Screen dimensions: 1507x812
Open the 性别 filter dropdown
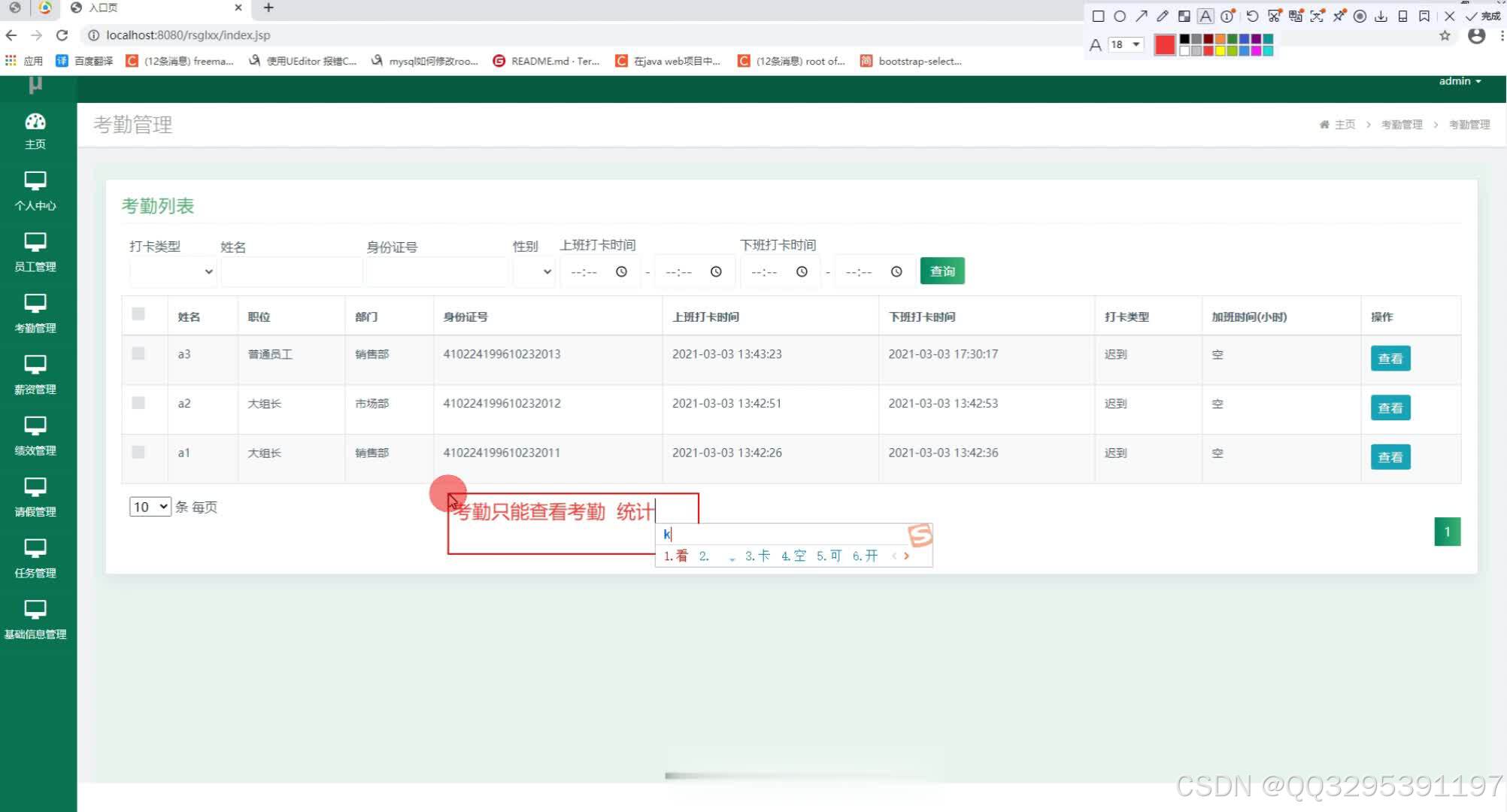534,271
